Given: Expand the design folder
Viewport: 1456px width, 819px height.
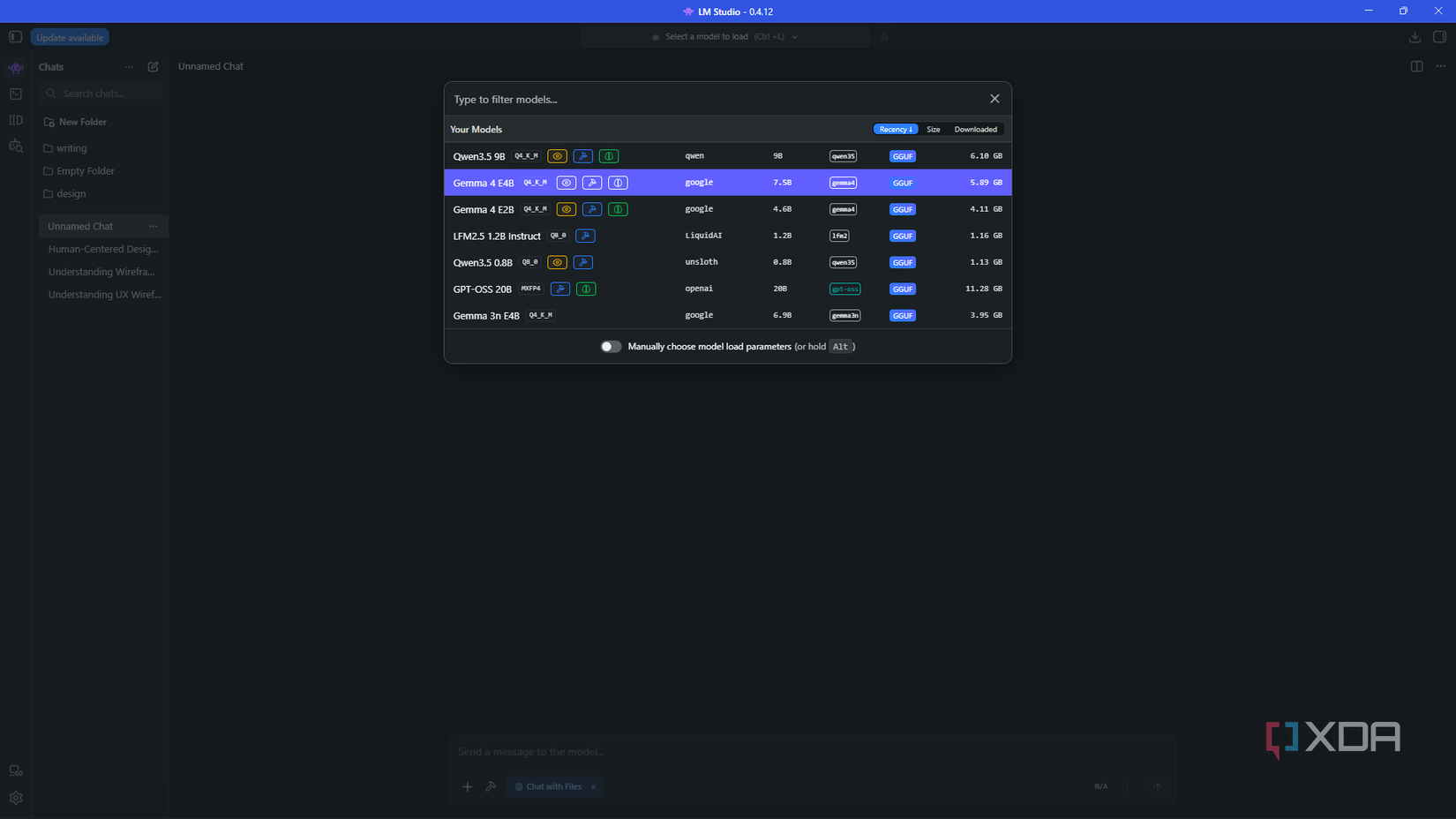Looking at the screenshot, I should click(71, 194).
